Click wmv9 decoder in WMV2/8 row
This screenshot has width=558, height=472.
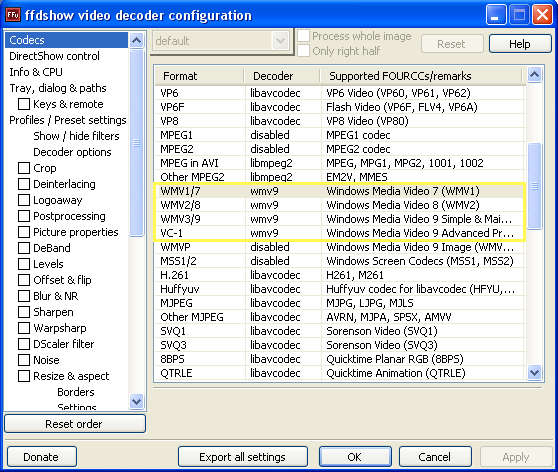point(264,205)
